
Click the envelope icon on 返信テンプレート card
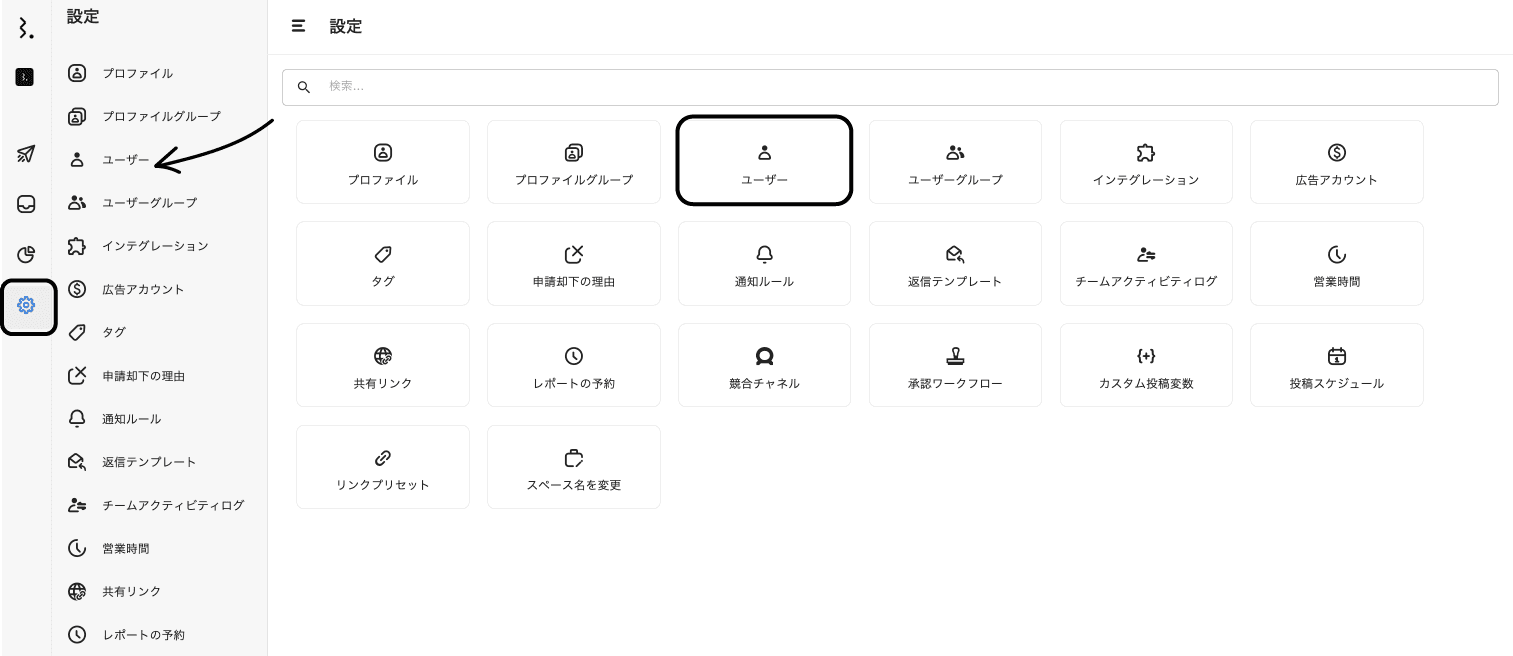click(955, 254)
